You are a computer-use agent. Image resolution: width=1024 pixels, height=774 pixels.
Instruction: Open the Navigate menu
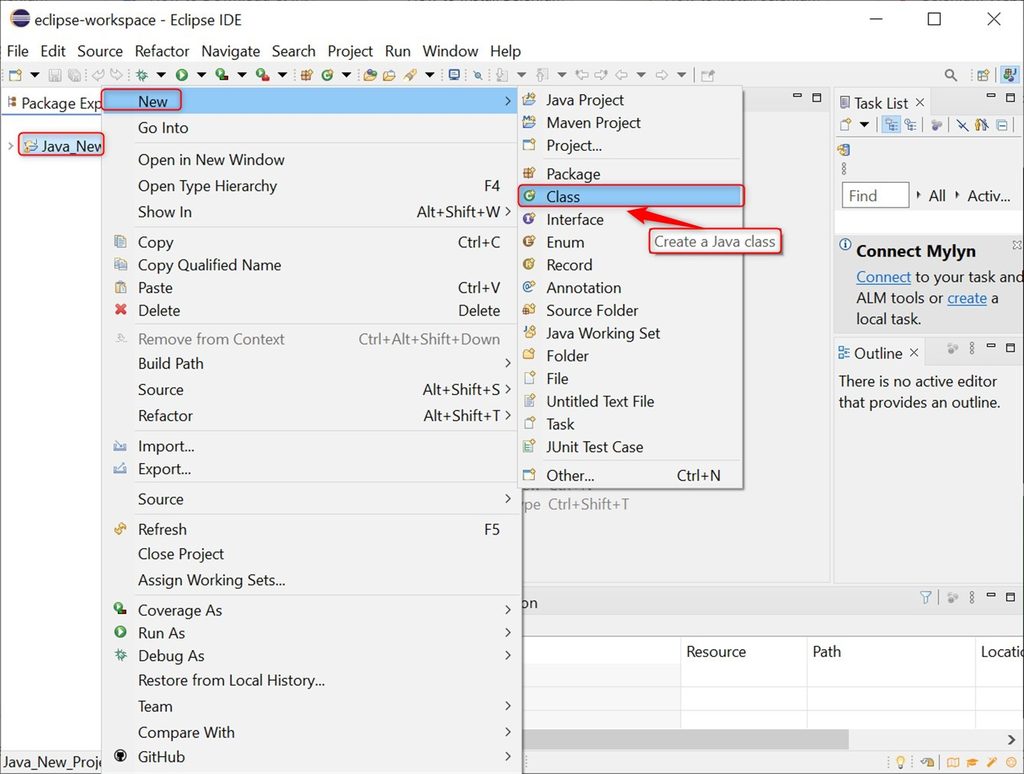[231, 51]
